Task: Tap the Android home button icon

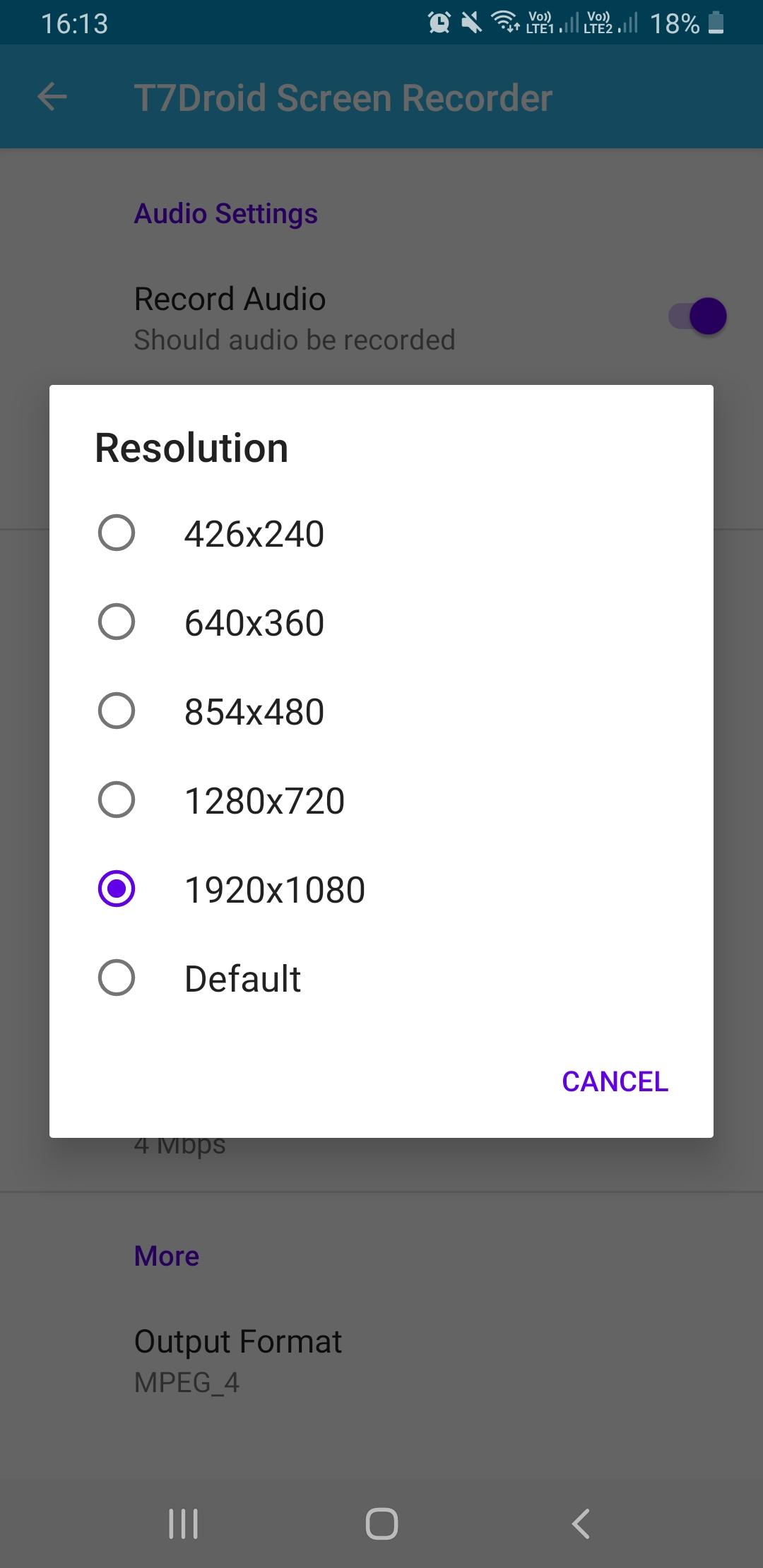Action: (x=381, y=1524)
